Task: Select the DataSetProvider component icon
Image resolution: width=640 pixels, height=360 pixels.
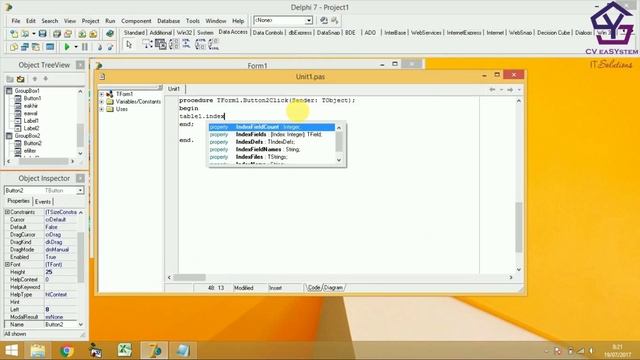Action: 173,44
